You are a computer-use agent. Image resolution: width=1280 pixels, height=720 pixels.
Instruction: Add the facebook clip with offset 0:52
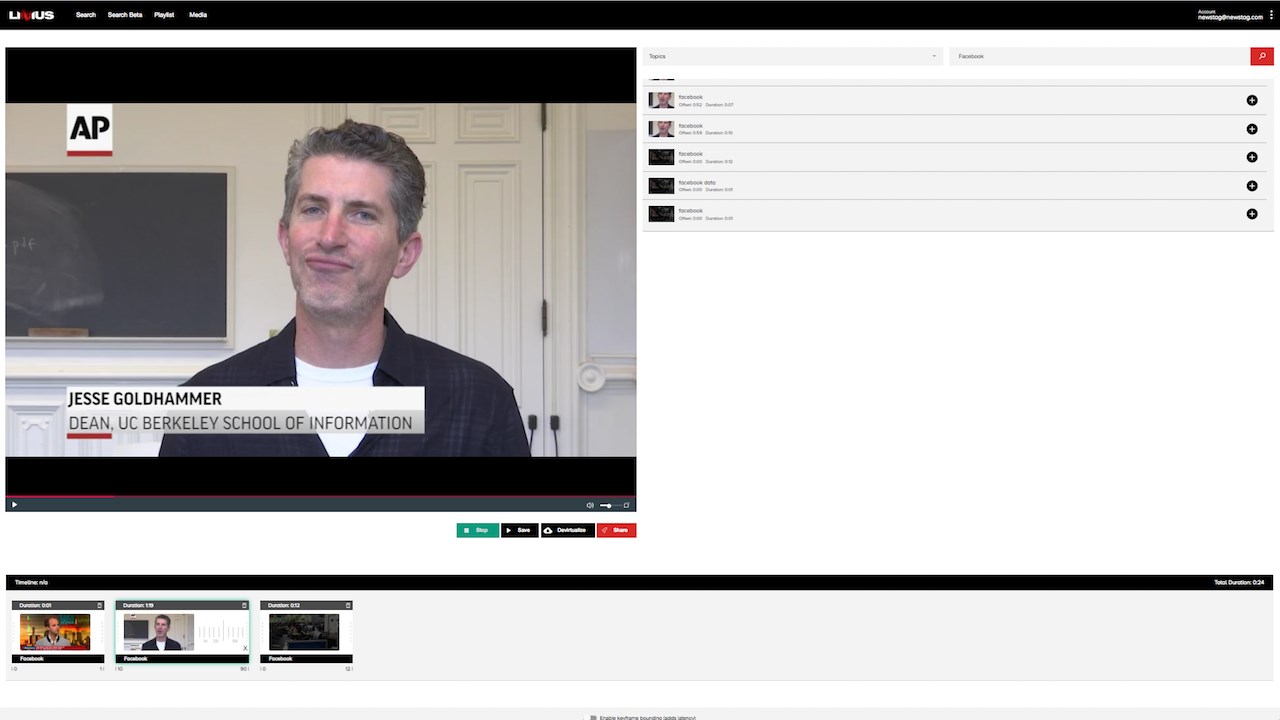(x=1252, y=100)
